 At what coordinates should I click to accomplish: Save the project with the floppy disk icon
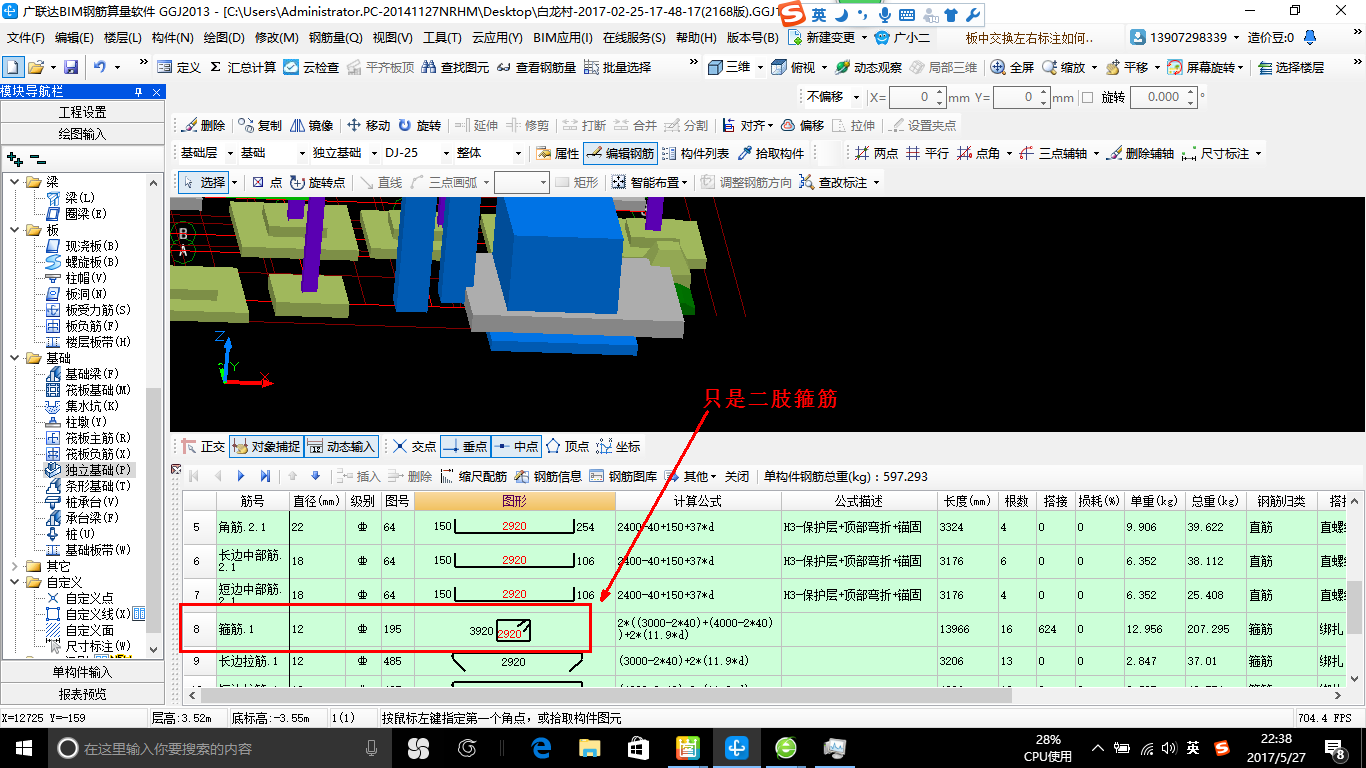click(x=71, y=67)
